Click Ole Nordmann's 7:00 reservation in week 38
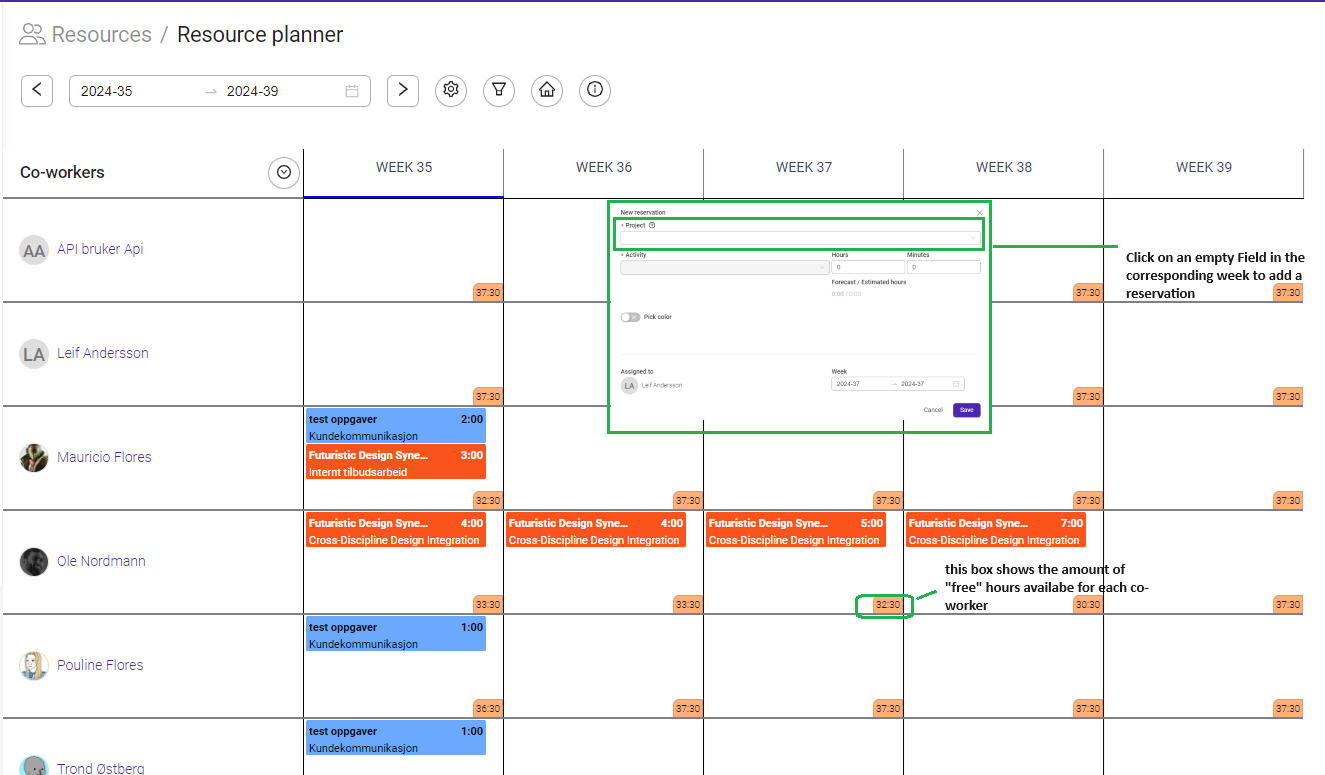1325x775 pixels. (x=995, y=531)
